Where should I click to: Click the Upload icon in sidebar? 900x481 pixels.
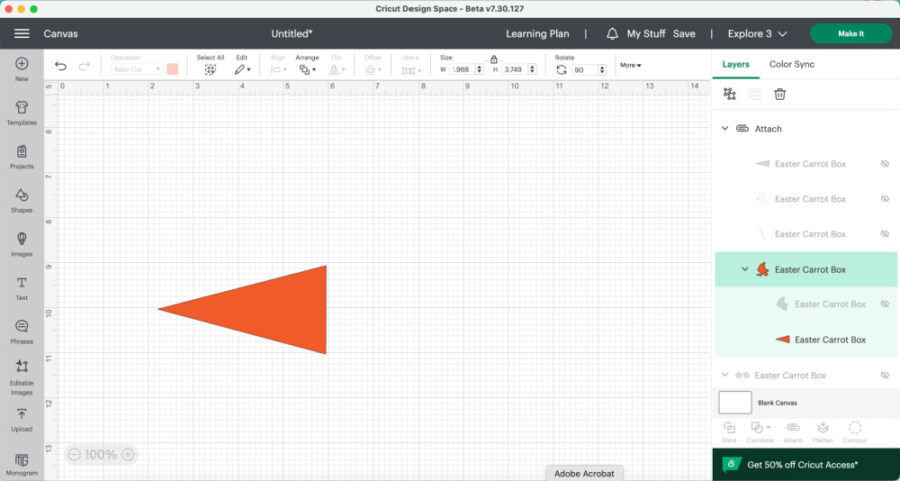click(21, 415)
